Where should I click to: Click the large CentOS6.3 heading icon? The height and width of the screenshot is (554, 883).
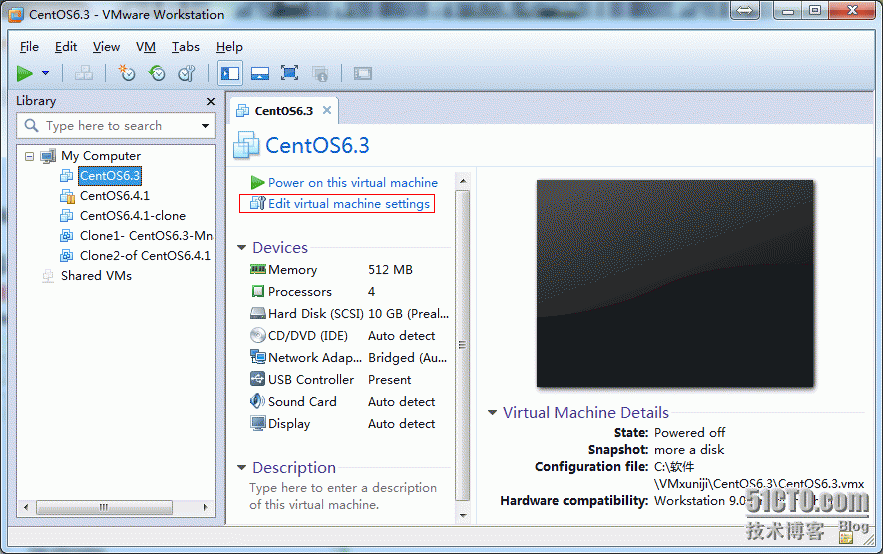(x=246, y=145)
